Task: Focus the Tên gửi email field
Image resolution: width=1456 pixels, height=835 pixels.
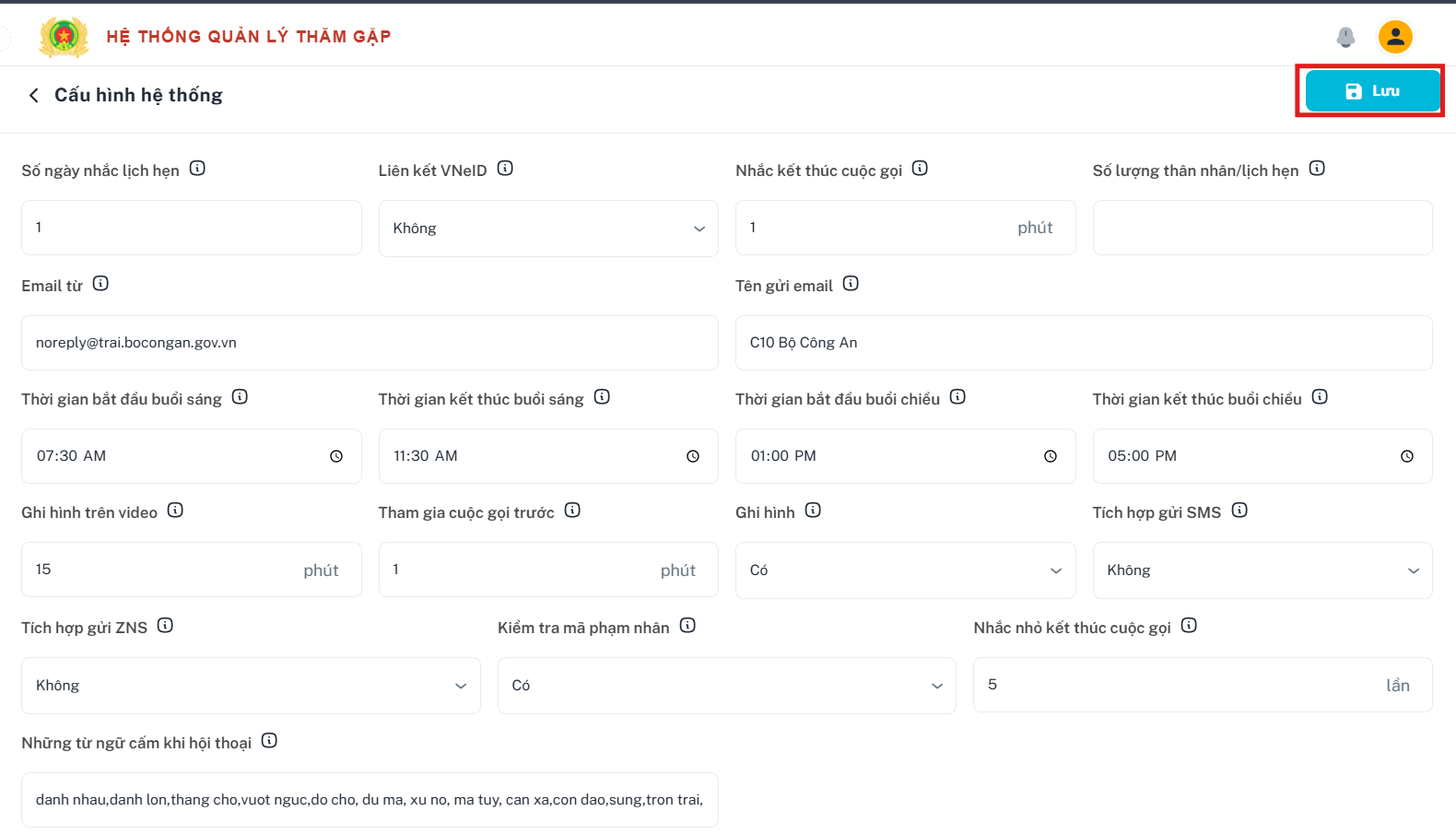Action: pos(1084,343)
